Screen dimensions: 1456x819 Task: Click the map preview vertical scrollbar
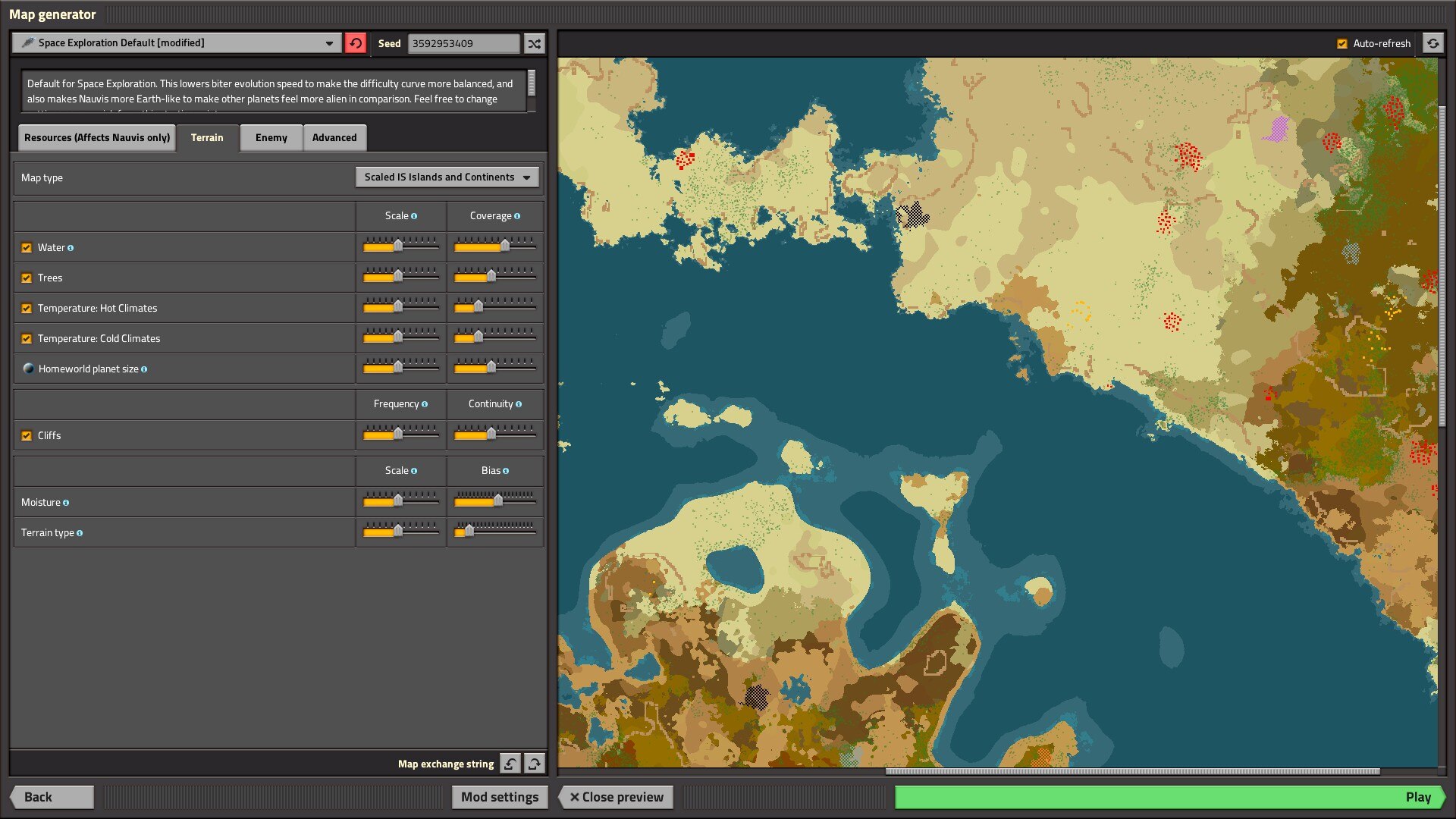[1442, 266]
